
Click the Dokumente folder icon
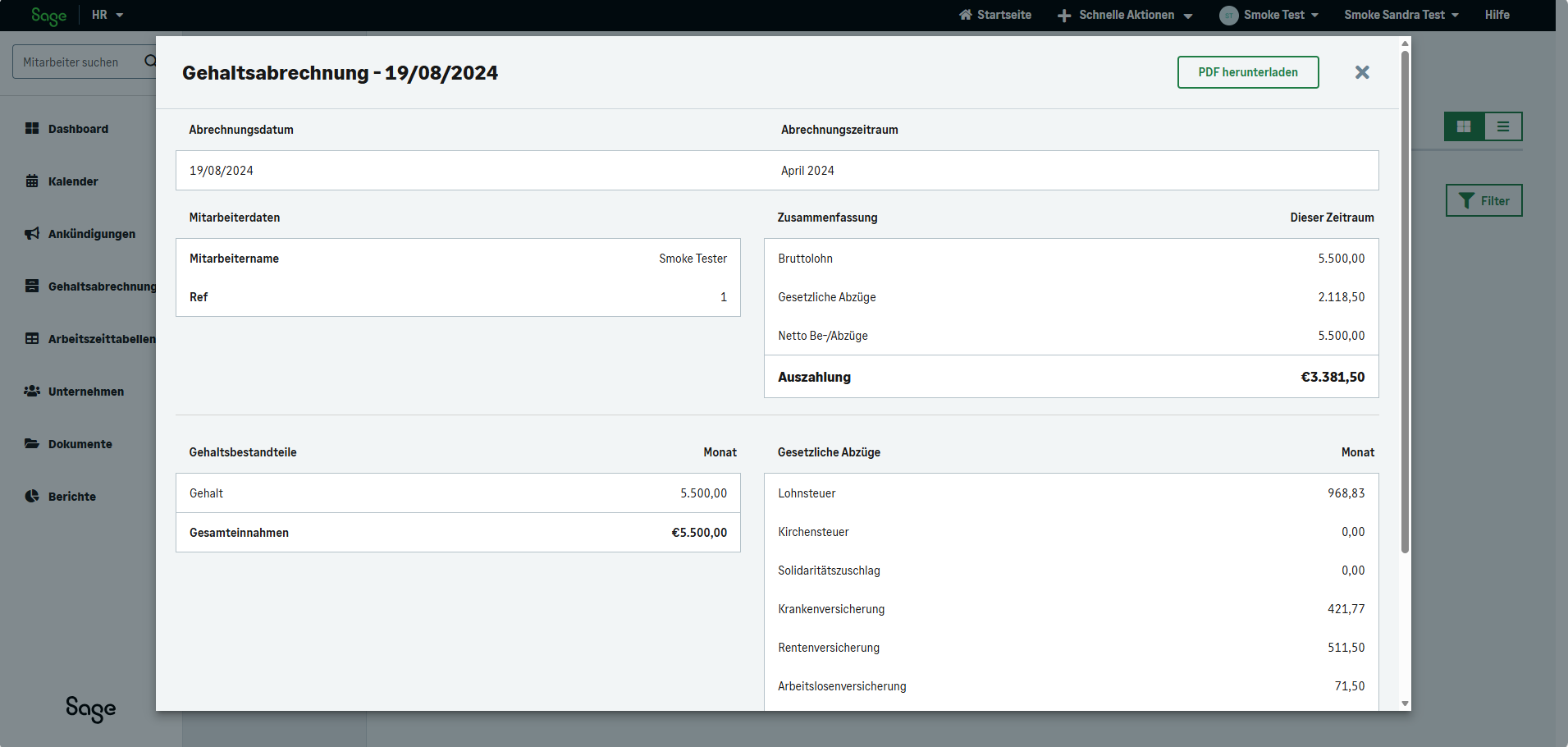click(32, 443)
